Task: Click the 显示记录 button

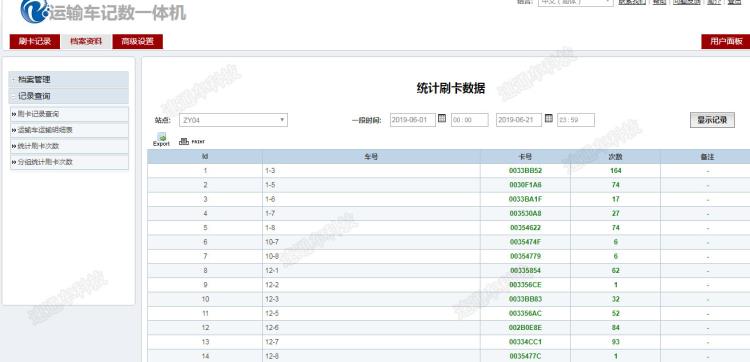Action: point(712,120)
